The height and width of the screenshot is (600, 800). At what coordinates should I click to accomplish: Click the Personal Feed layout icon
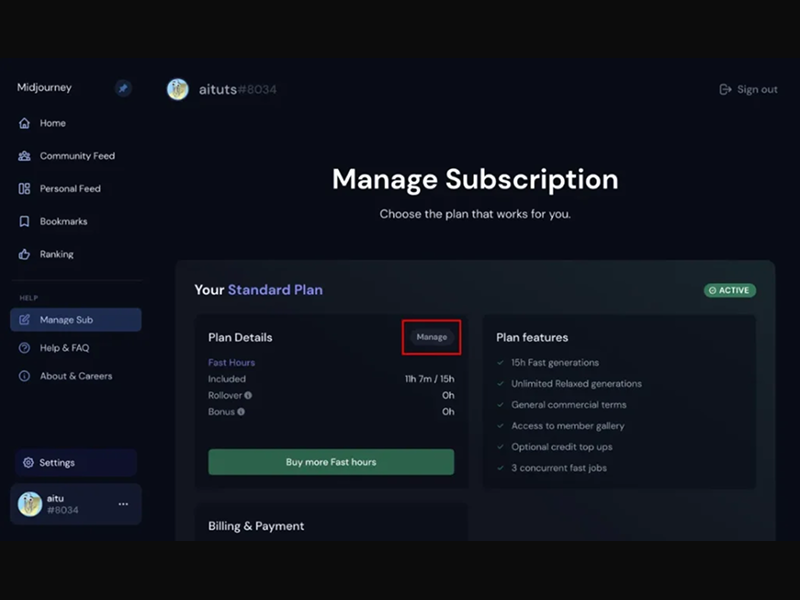(x=24, y=189)
